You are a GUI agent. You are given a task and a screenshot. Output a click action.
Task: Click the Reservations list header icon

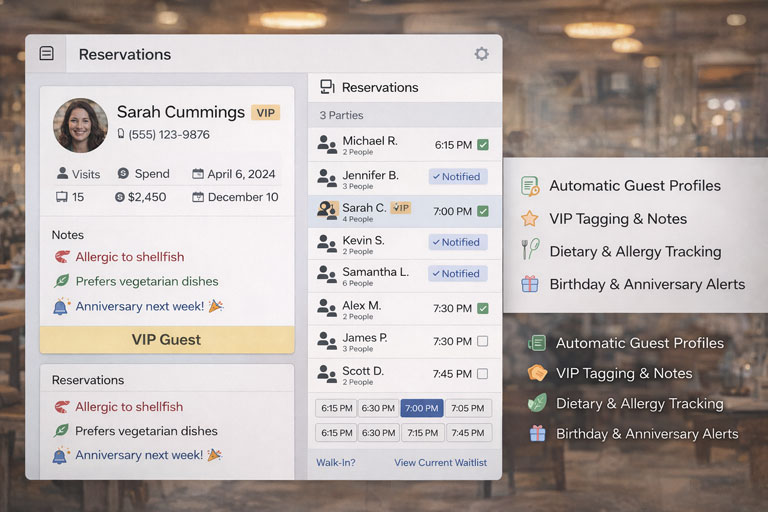[x=327, y=87]
